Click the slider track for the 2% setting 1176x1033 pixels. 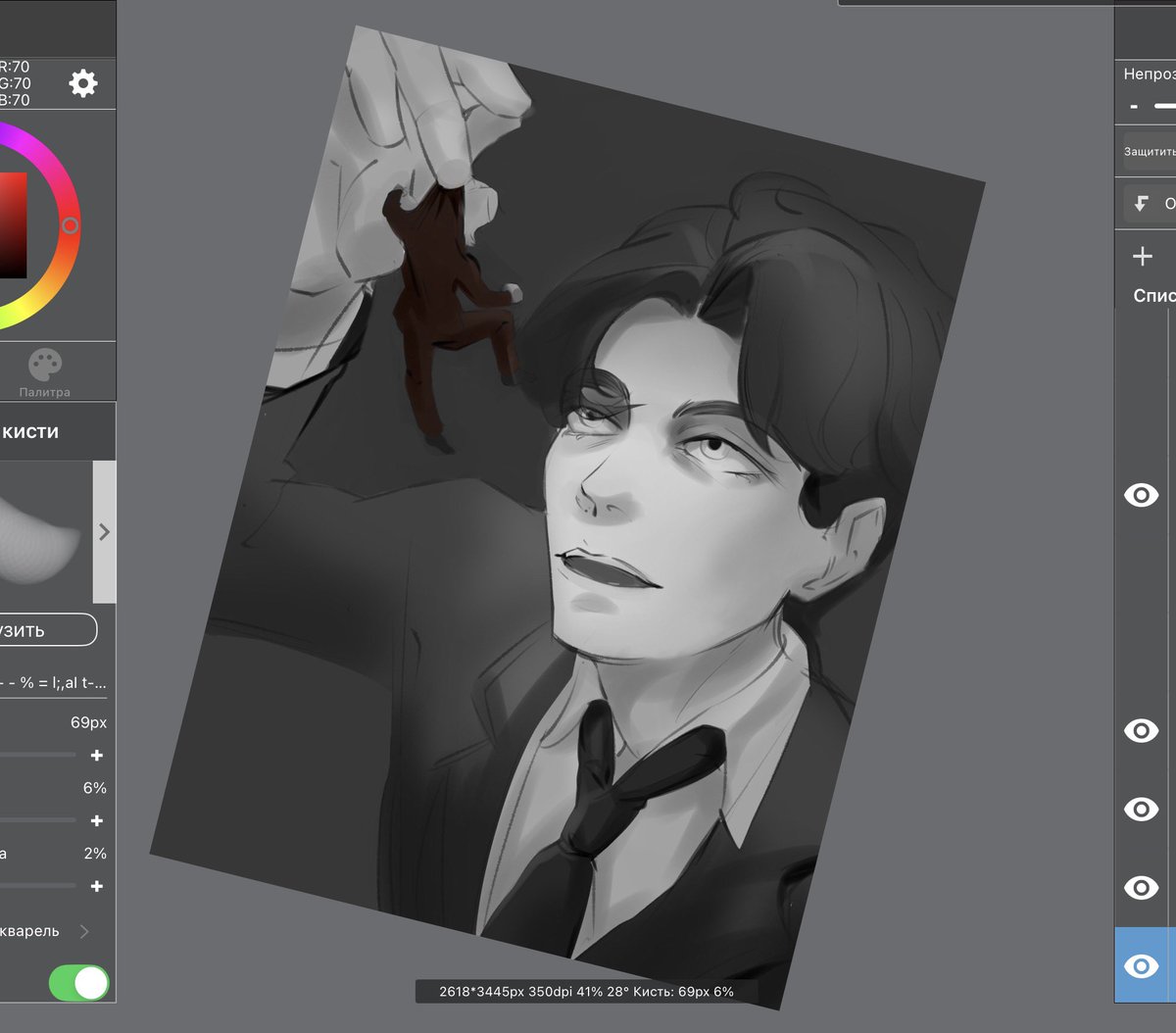[38, 886]
